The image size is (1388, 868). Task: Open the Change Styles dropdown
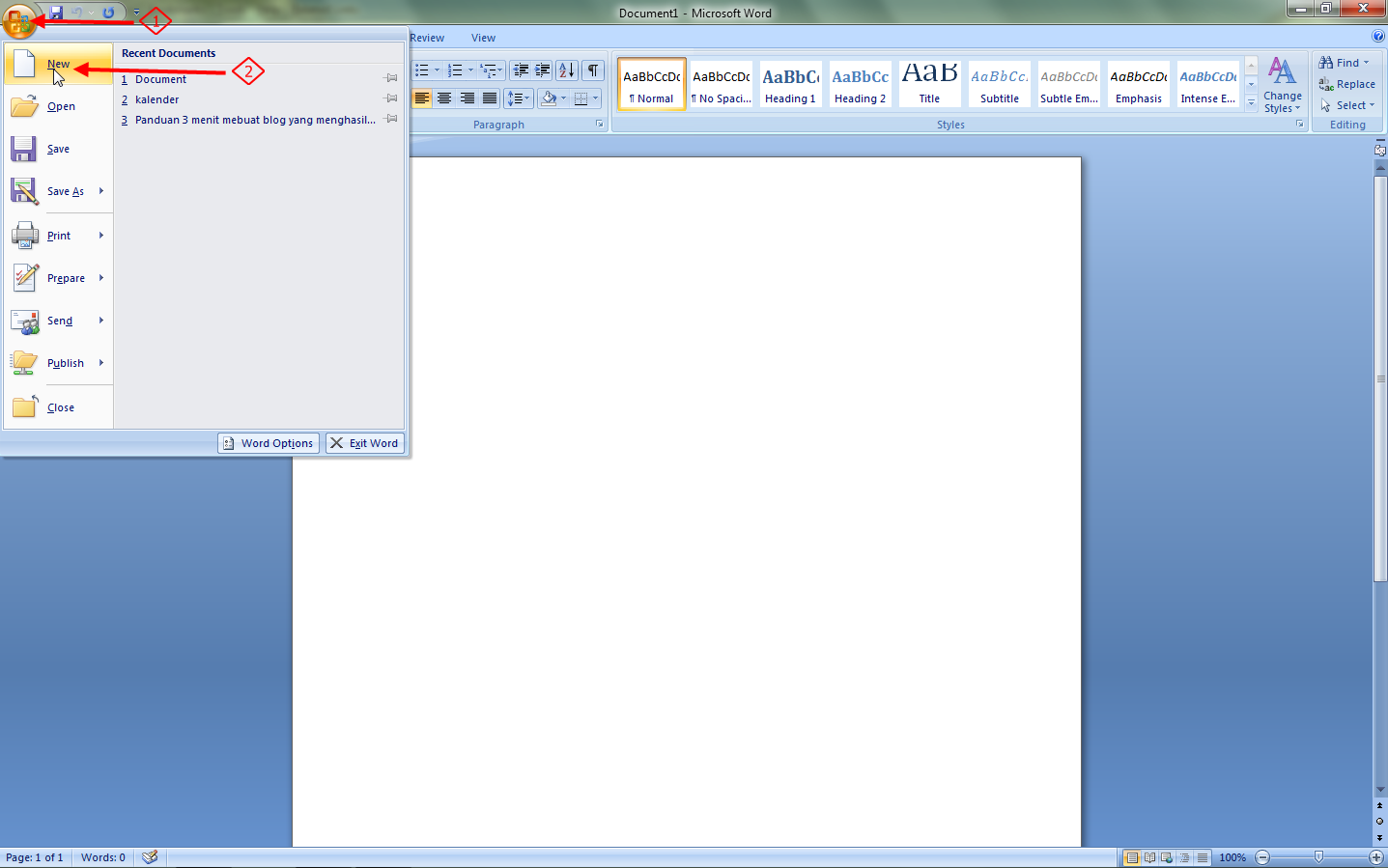1283,85
